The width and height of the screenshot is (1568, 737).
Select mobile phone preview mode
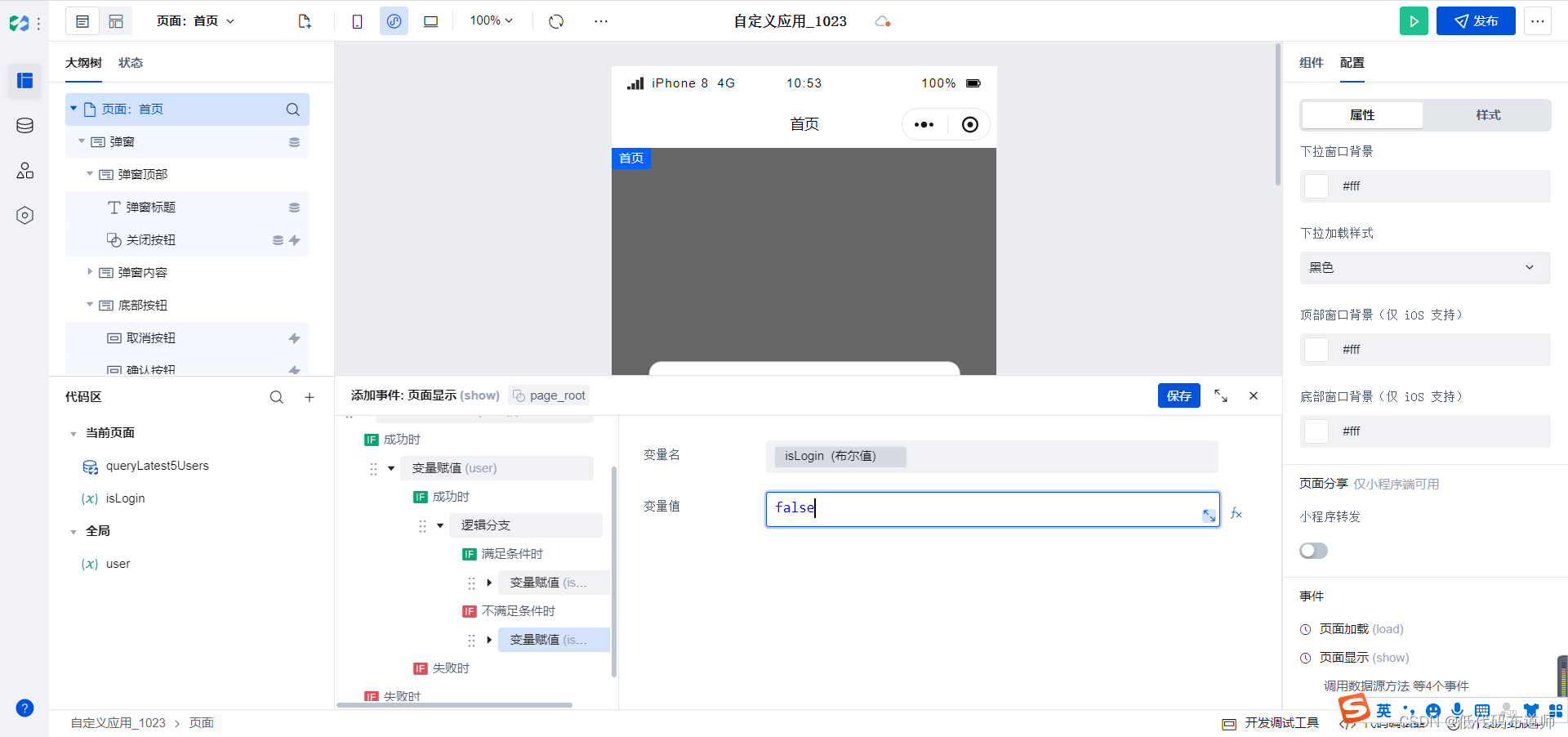pos(357,21)
